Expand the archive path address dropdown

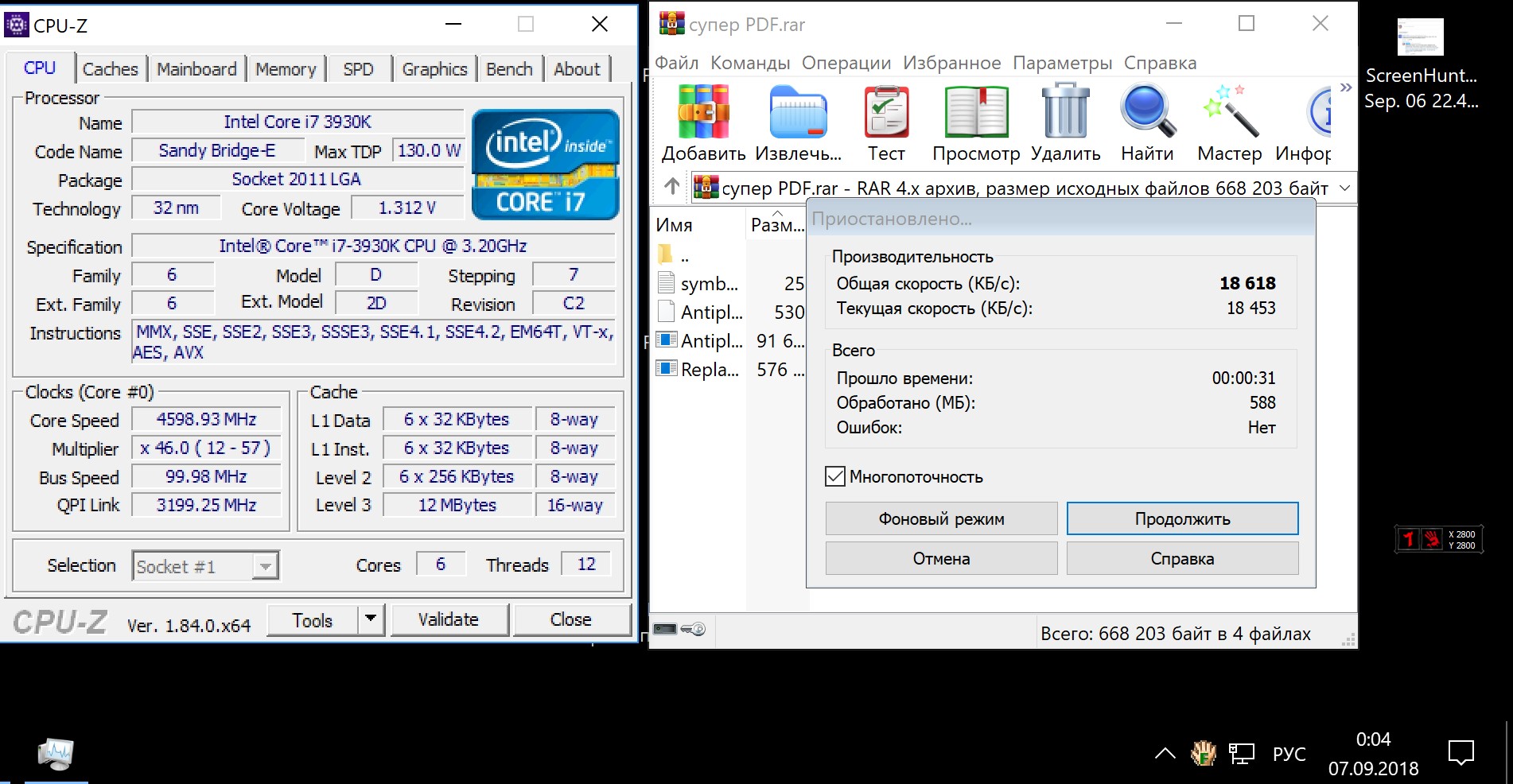[1344, 188]
